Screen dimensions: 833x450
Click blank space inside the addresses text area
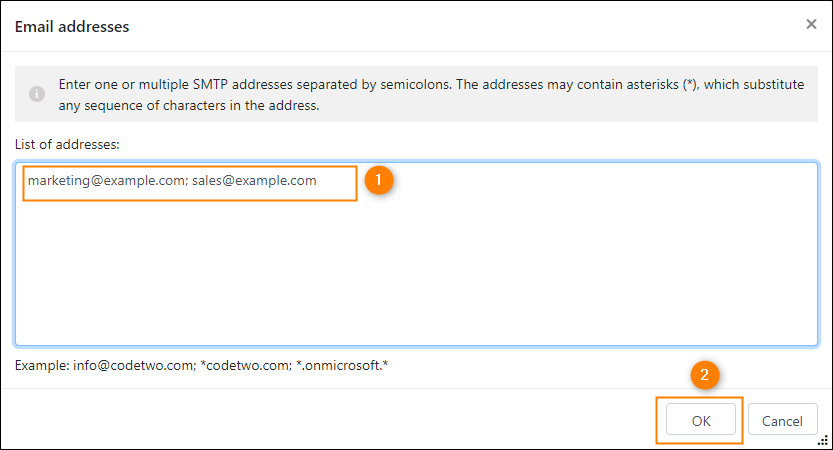click(x=416, y=271)
